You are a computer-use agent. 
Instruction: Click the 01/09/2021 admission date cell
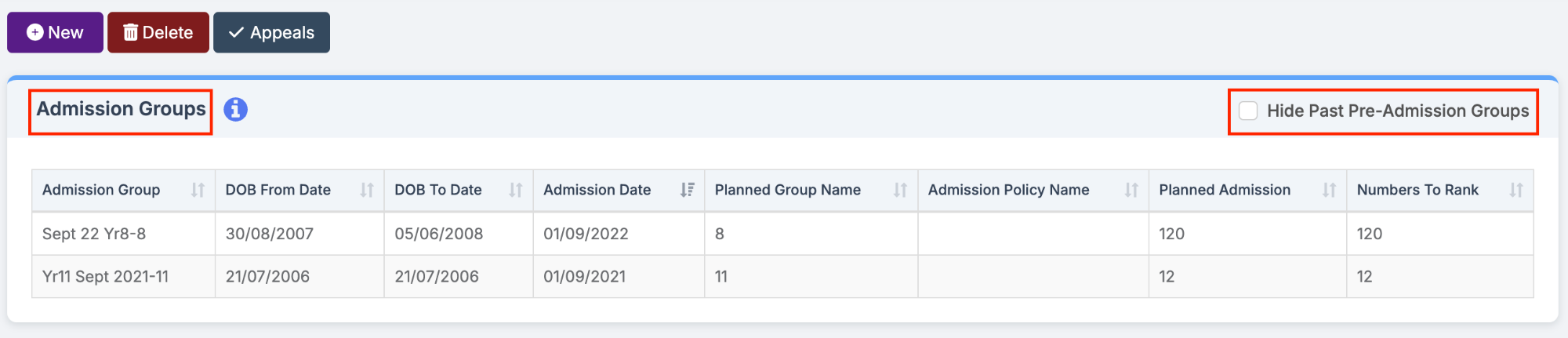pyautogui.click(x=584, y=277)
